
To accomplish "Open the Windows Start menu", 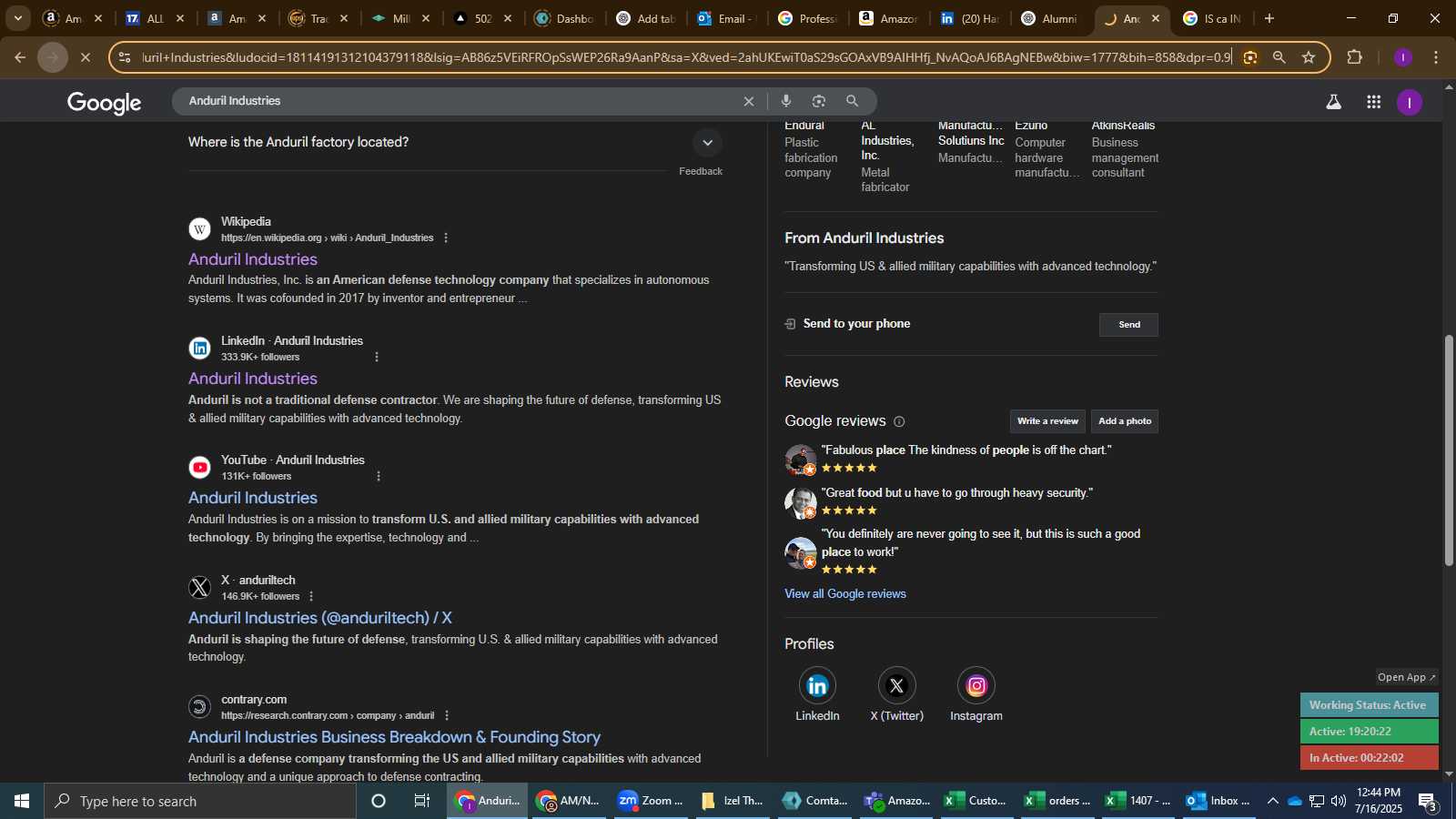I will 22,801.
